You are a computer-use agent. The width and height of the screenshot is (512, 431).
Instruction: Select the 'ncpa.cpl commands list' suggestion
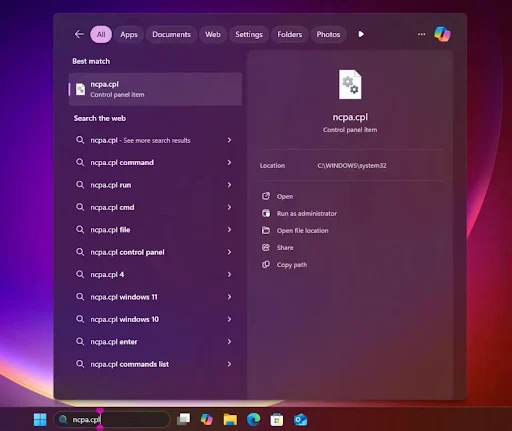[155, 364]
